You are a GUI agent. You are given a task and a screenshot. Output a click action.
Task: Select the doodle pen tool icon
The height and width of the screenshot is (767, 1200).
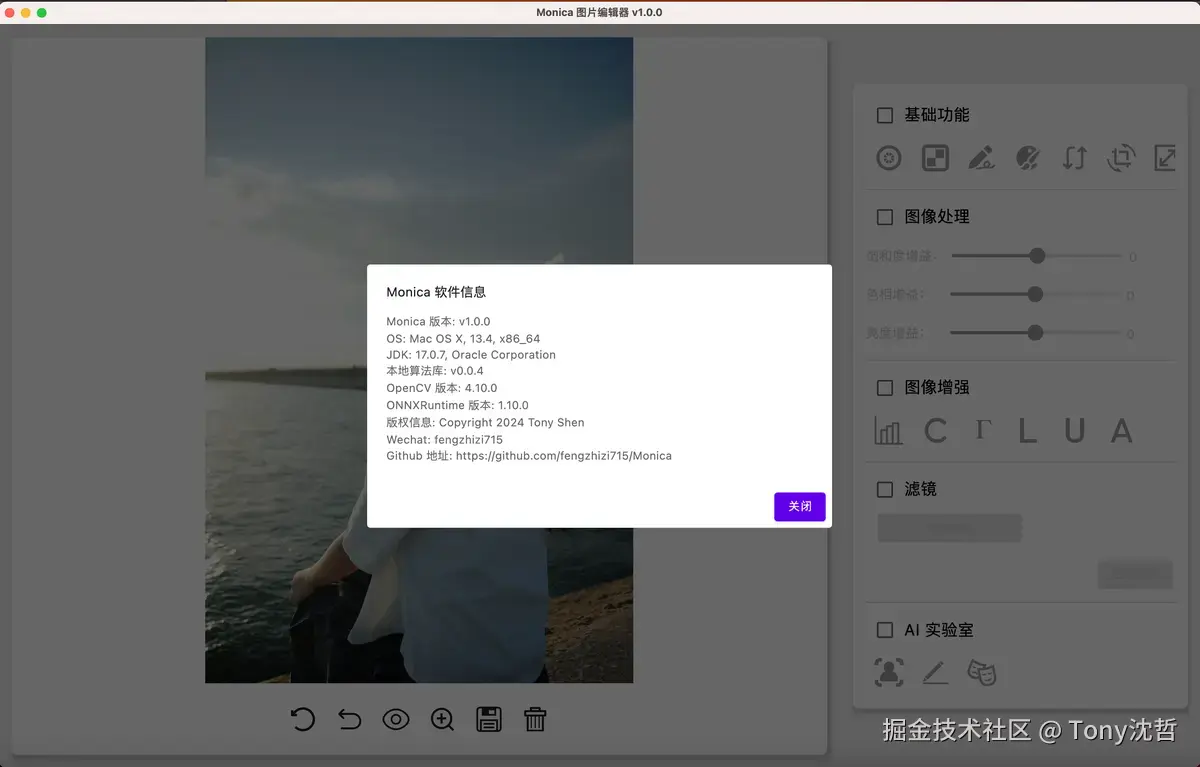(x=981, y=158)
